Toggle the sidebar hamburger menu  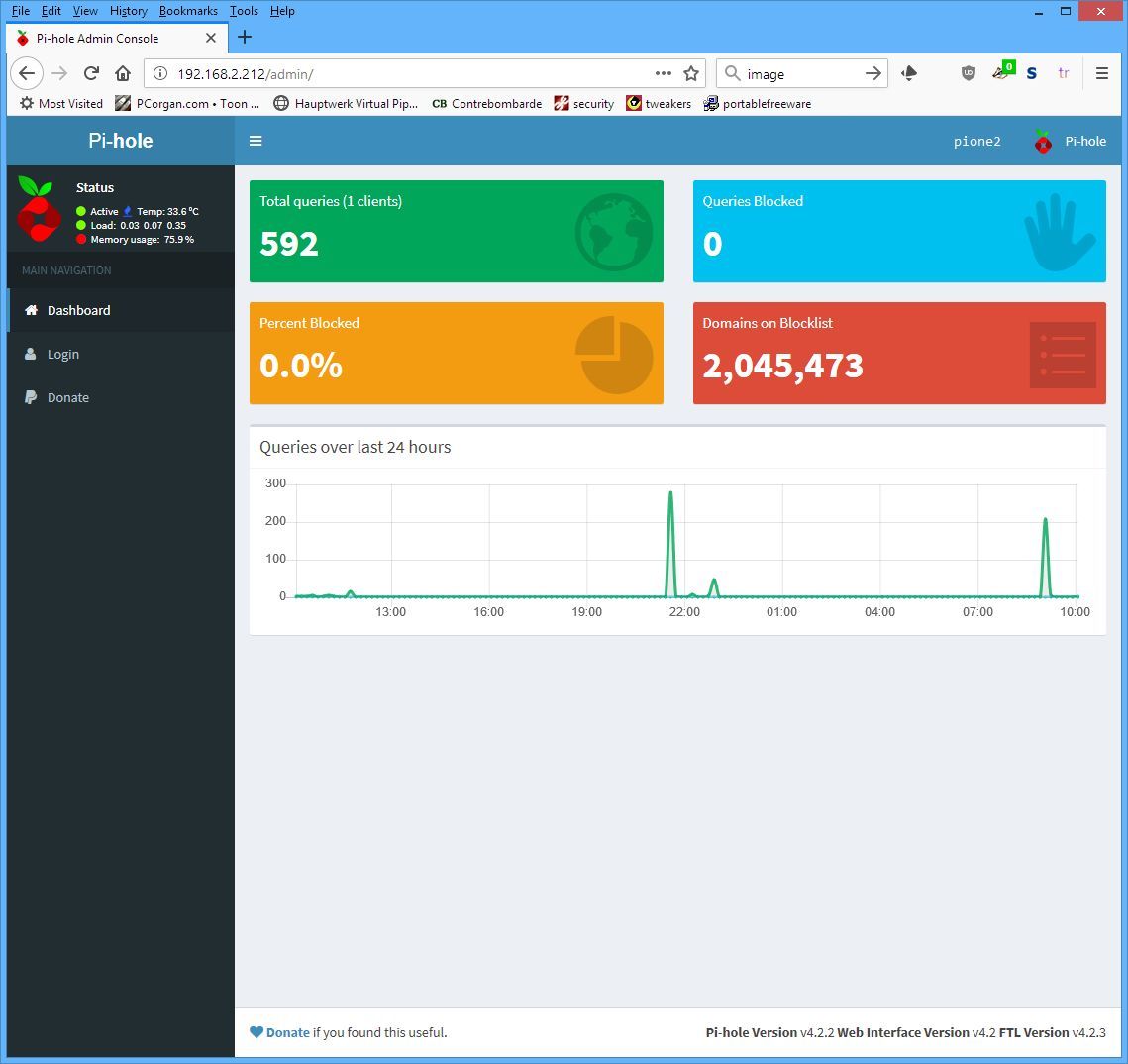256,141
